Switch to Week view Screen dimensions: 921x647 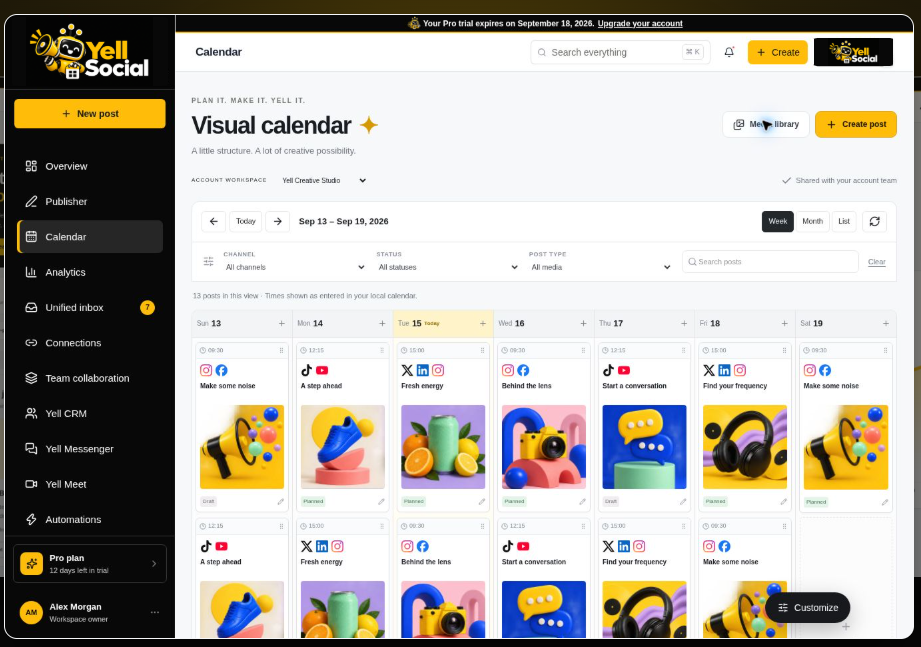(778, 221)
